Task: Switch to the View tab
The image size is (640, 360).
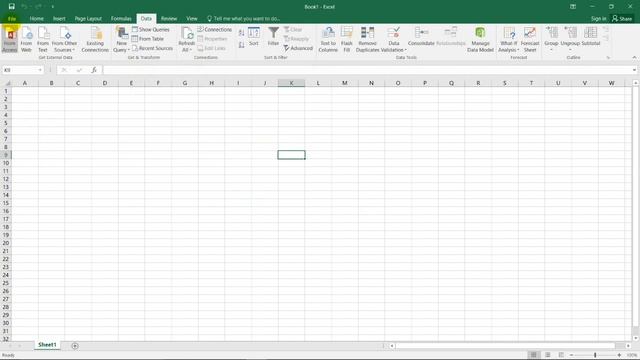Action: 192,19
